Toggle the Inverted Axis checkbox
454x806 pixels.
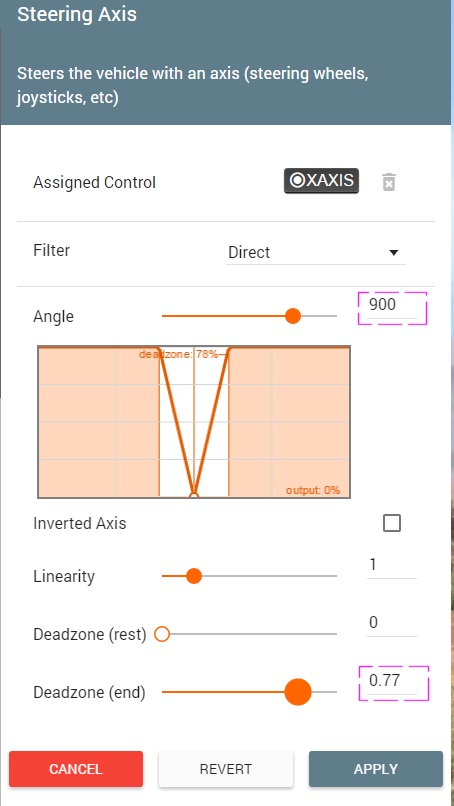(x=392, y=523)
